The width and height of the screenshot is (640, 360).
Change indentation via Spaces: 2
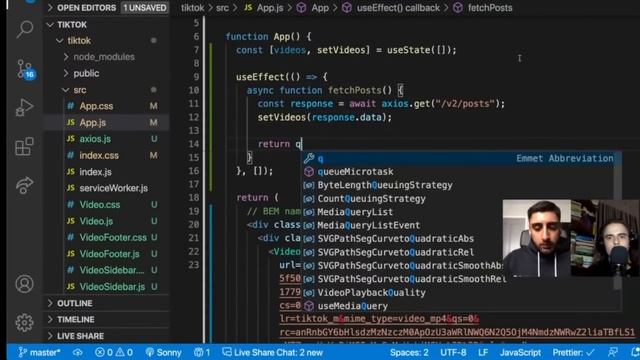(x=409, y=352)
